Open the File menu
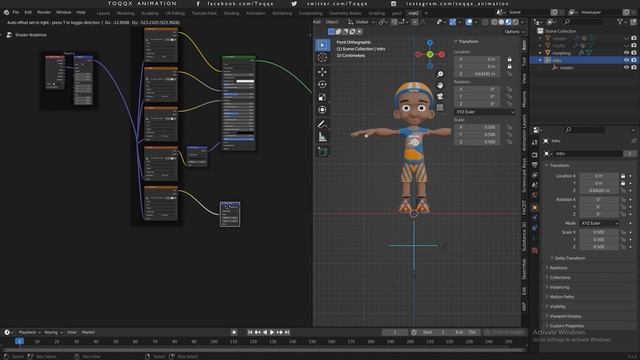 [x=16, y=12]
